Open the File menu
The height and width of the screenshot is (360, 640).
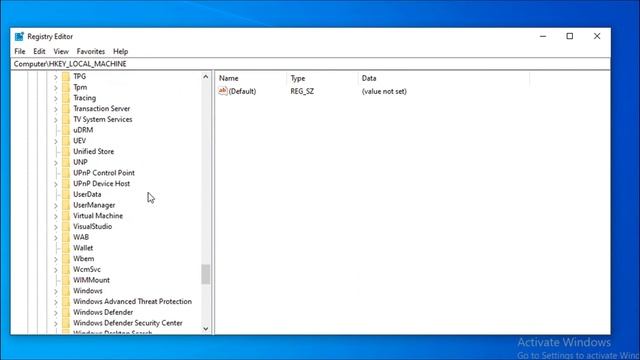pos(20,51)
